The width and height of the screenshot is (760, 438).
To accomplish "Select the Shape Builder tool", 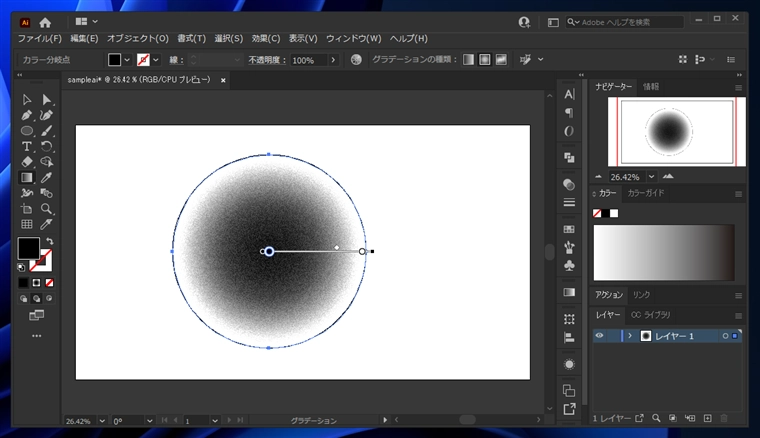I will (x=47, y=162).
